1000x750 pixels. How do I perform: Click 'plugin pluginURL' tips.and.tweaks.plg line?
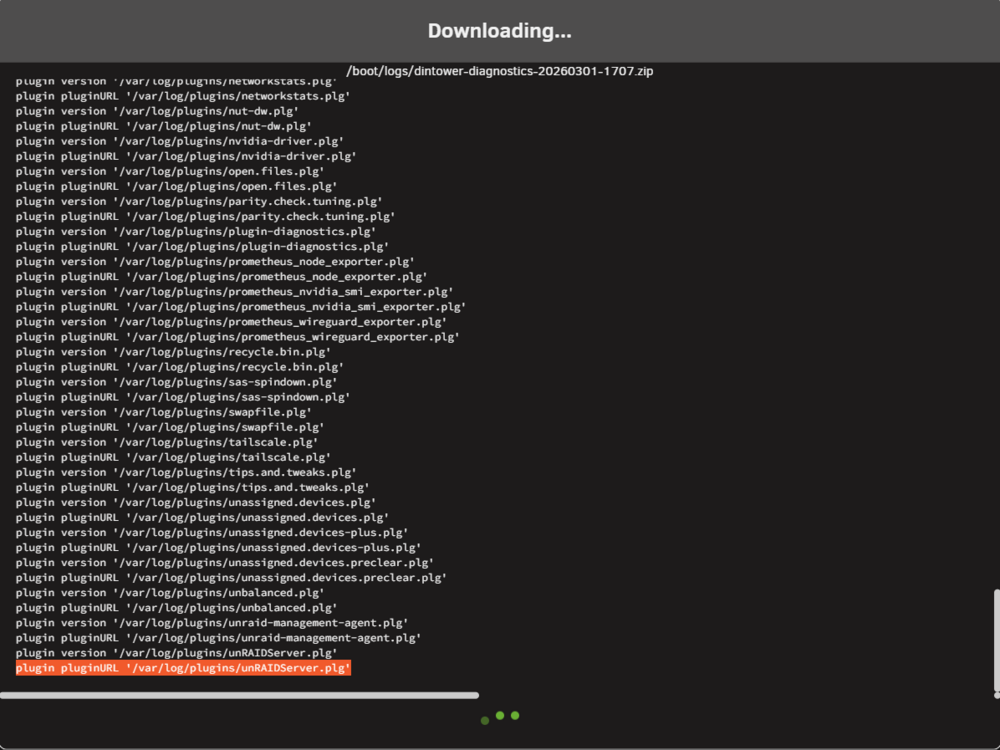193,487
